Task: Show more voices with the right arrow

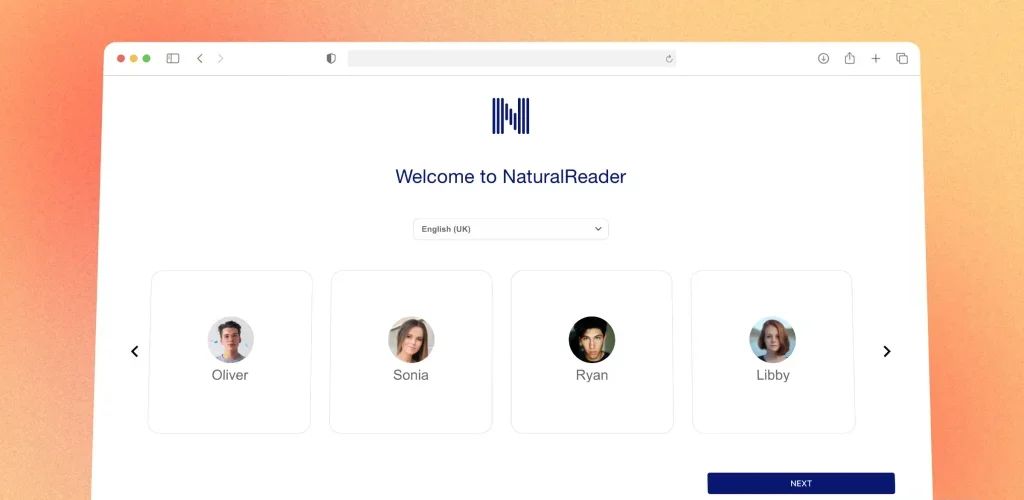Action: tap(887, 351)
